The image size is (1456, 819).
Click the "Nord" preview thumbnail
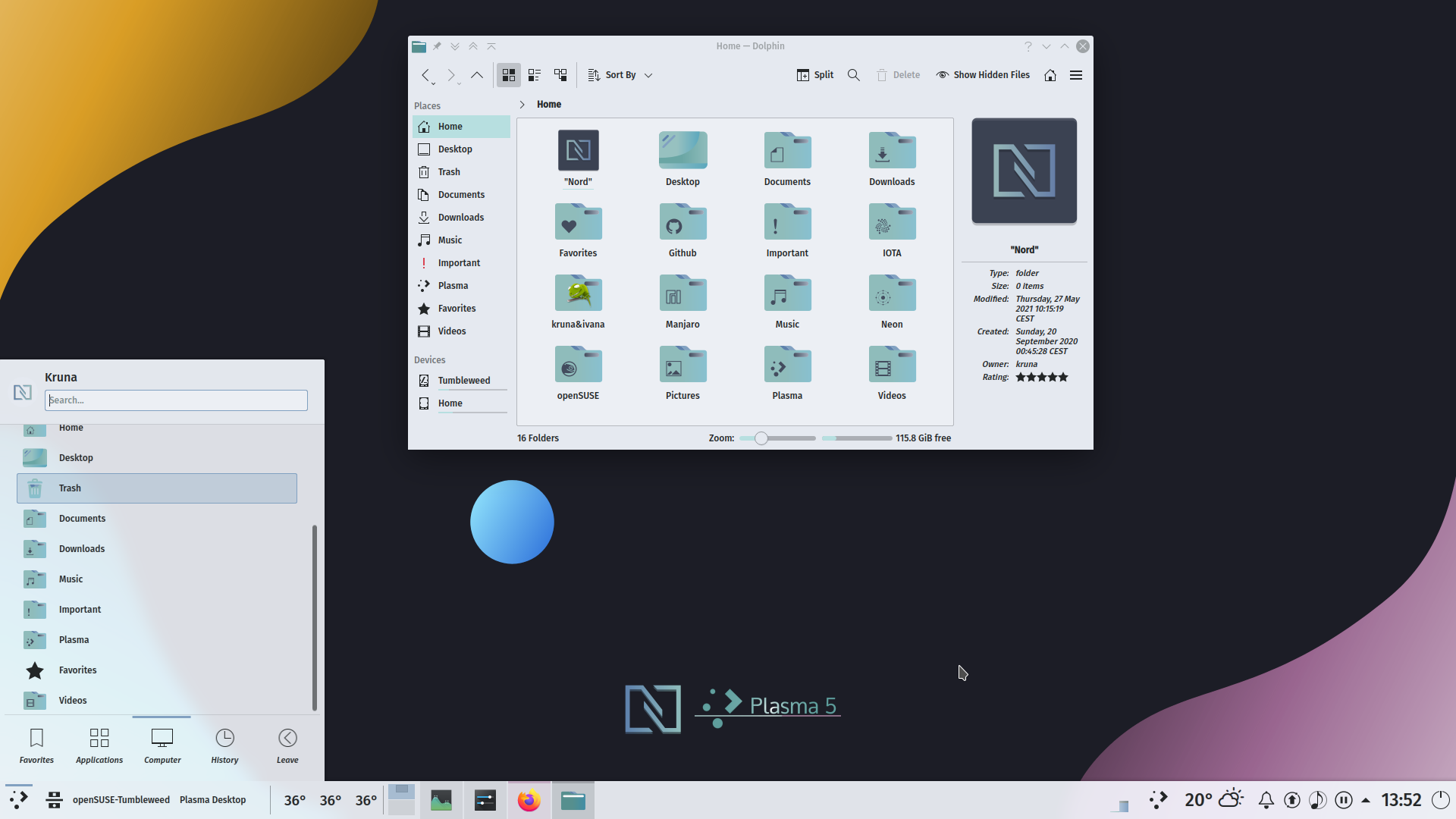[1025, 171]
